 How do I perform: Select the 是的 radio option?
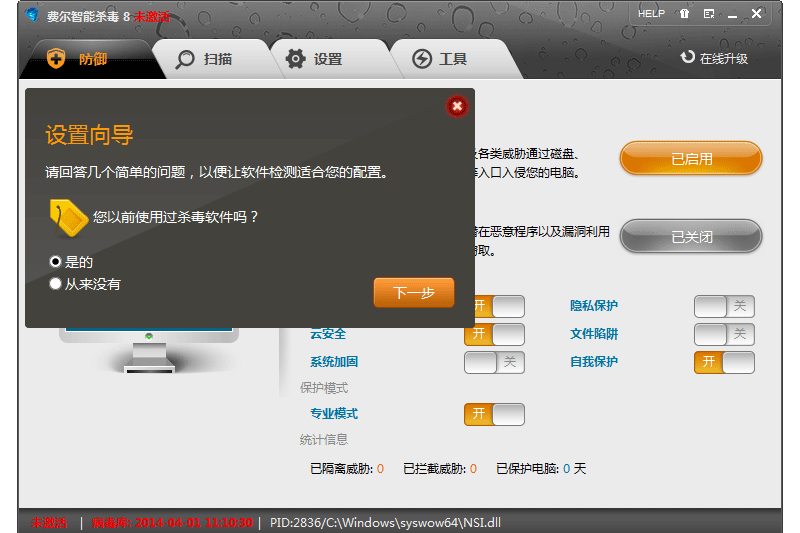55,262
